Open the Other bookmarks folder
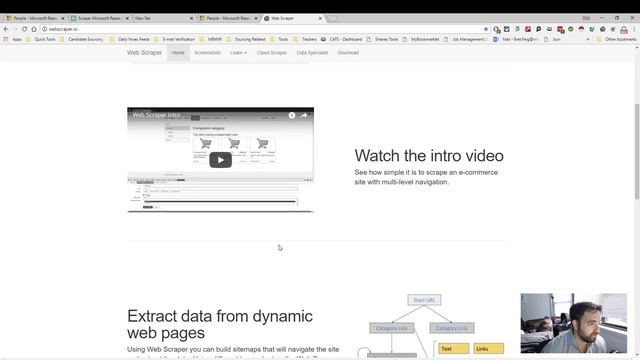Viewport: 640px width, 360px height. [616, 40]
